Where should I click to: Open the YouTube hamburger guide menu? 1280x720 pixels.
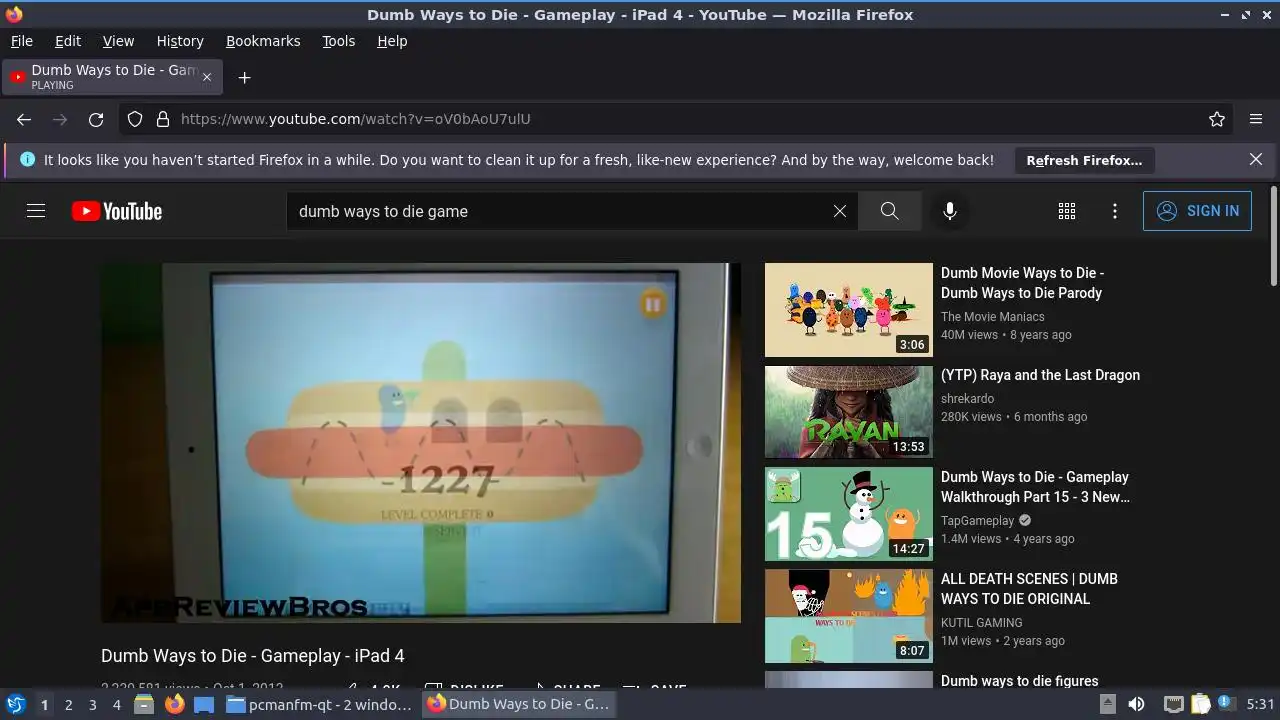(36, 211)
